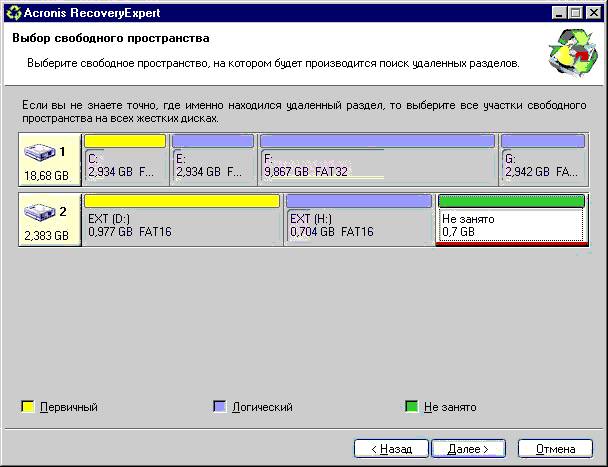Go back with the Назад button
608x467 pixels.
tap(390, 449)
